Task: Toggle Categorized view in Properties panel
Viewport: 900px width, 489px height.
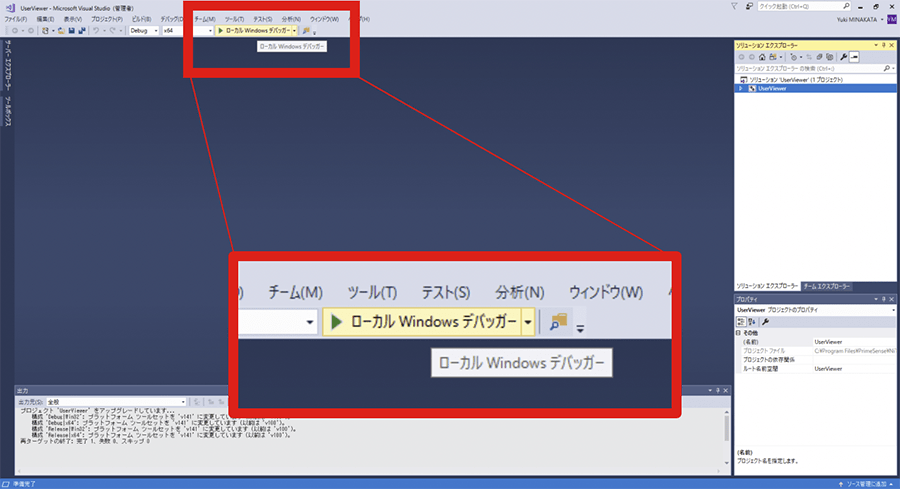Action: pyautogui.click(x=741, y=322)
